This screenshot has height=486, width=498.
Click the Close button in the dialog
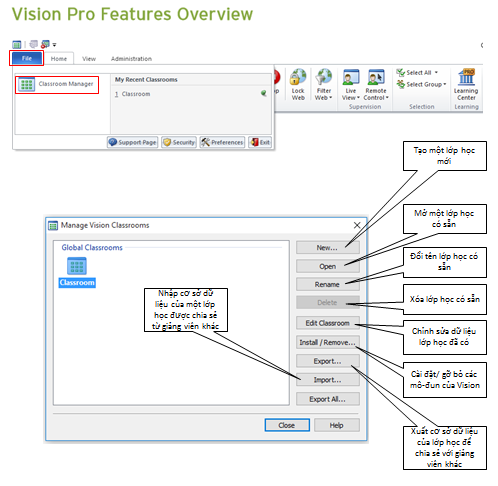click(x=287, y=425)
